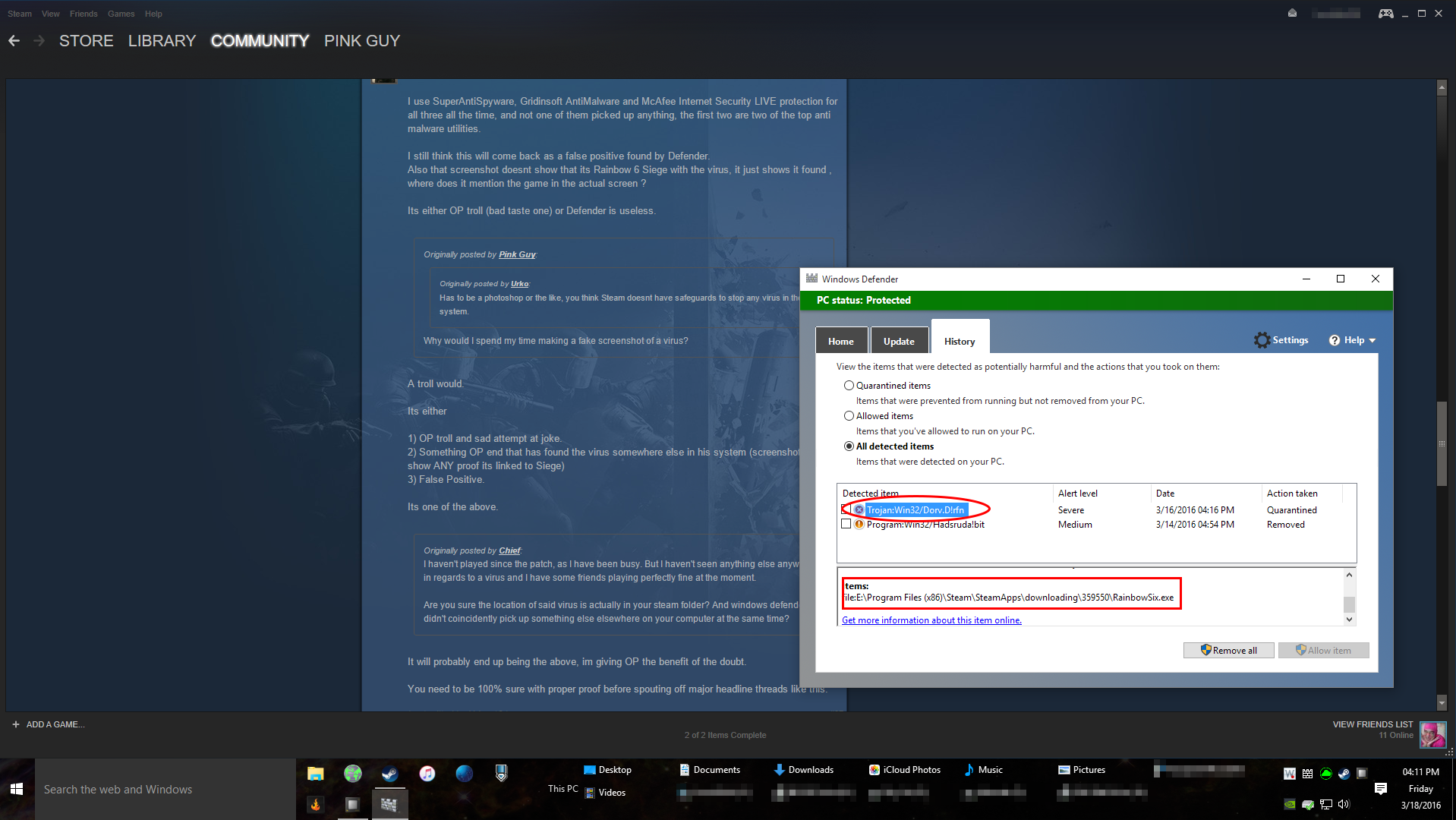Screen dimensions: 1456x820
Task: Click the flame icon on the taskbar
Action: tap(316, 804)
